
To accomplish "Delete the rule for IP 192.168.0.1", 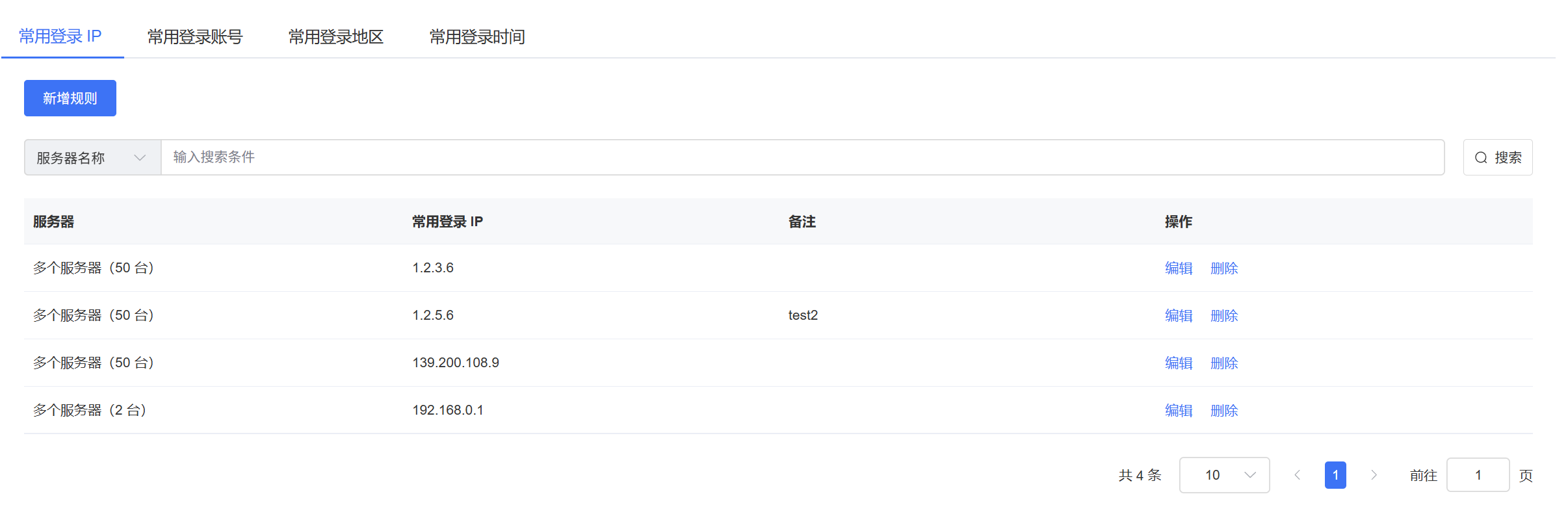I will (x=1223, y=411).
